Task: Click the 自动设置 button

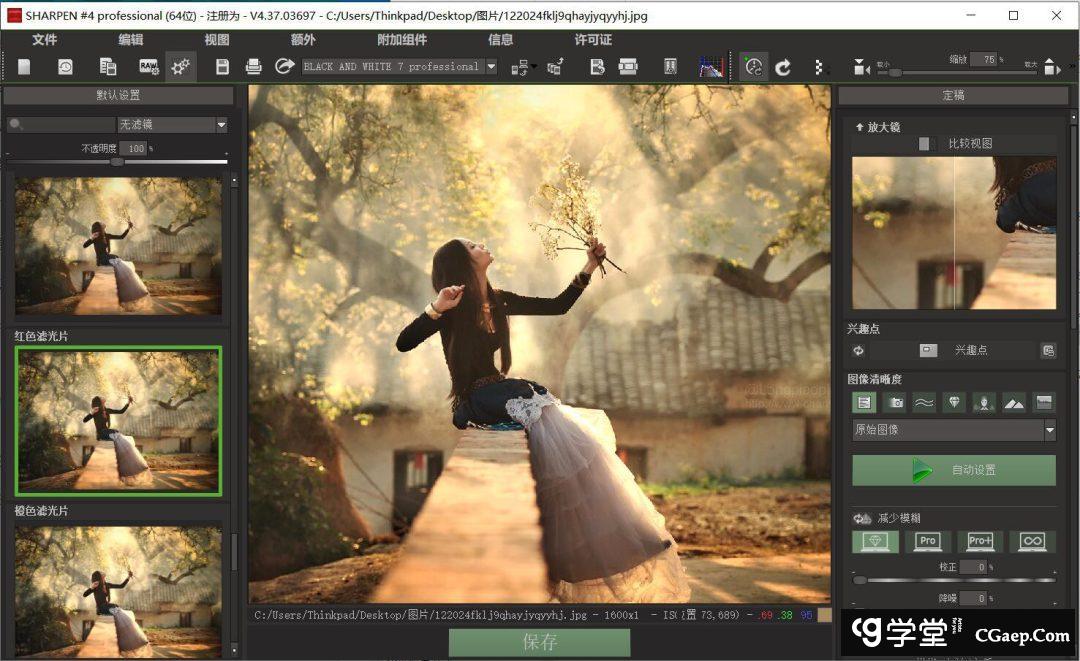Action: tap(953, 470)
